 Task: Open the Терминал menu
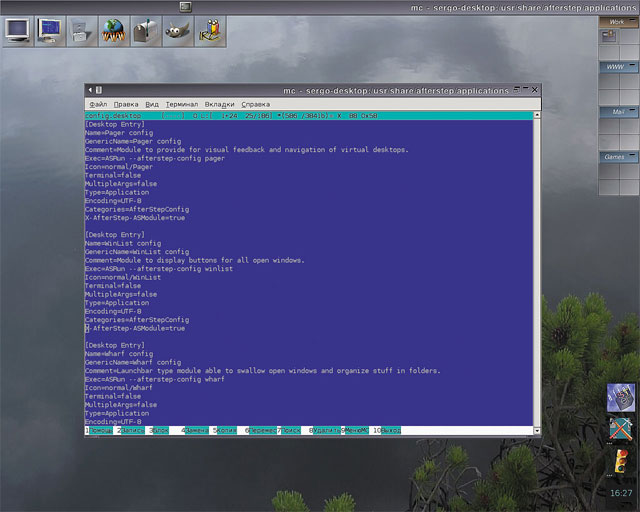pos(182,104)
